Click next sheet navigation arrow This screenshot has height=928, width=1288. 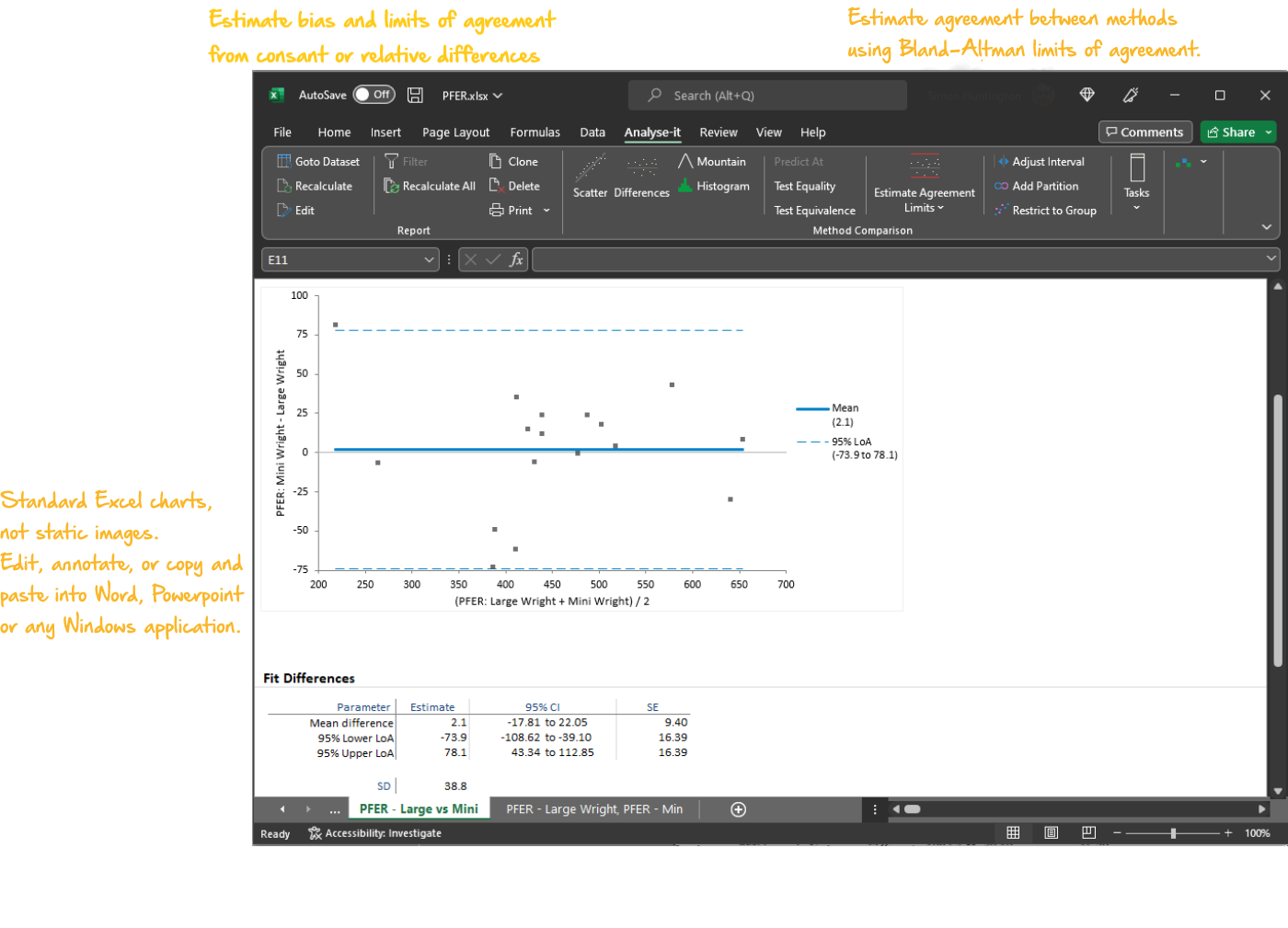[x=308, y=809]
